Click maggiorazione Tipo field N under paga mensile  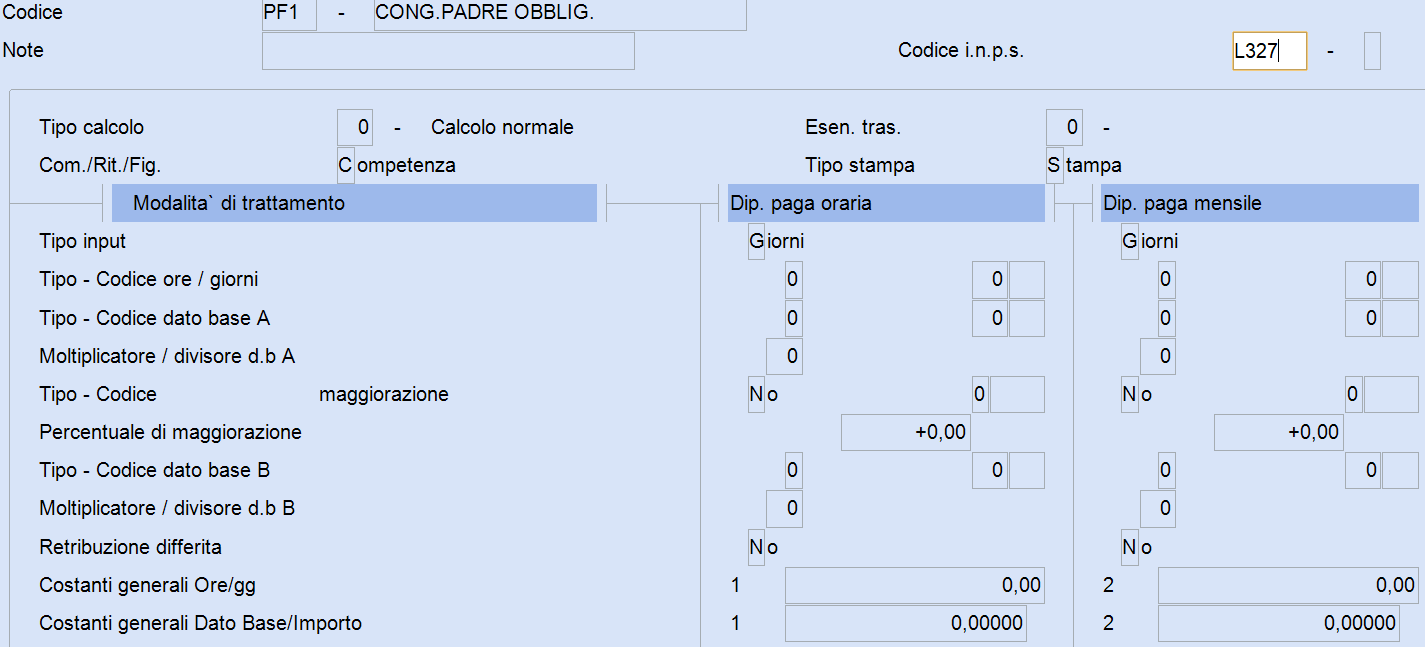point(1130,394)
